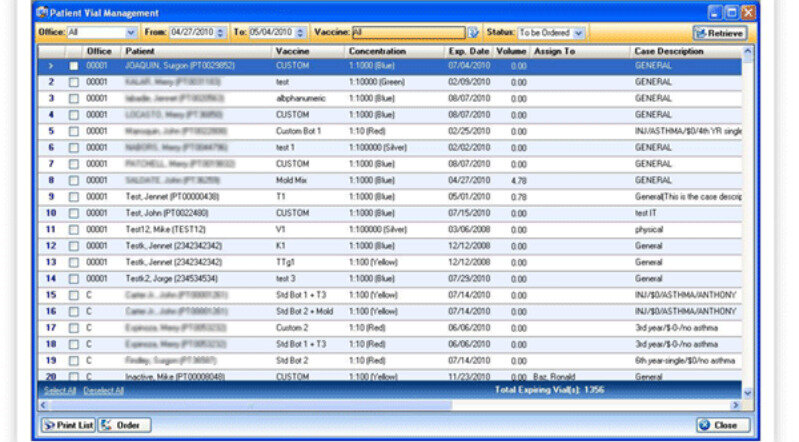Expand the Status dropdown showing To be Ordered
This screenshot has width=799, height=442.
(x=579, y=33)
